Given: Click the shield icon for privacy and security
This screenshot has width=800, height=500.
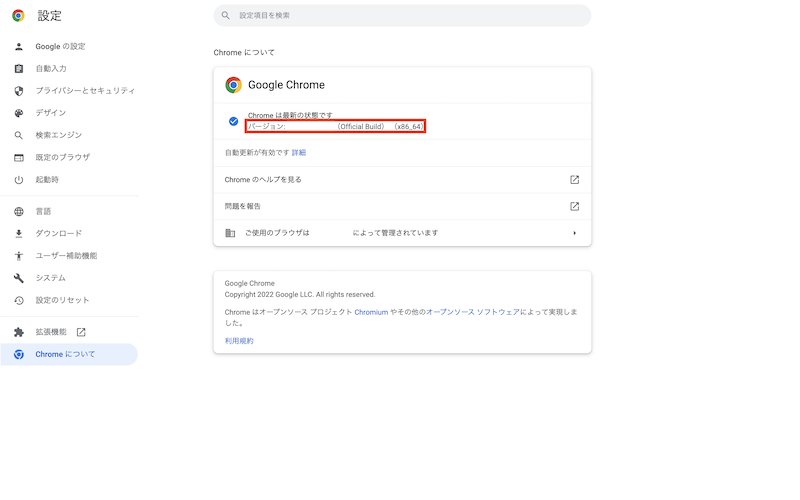Looking at the screenshot, I should (x=19, y=91).
